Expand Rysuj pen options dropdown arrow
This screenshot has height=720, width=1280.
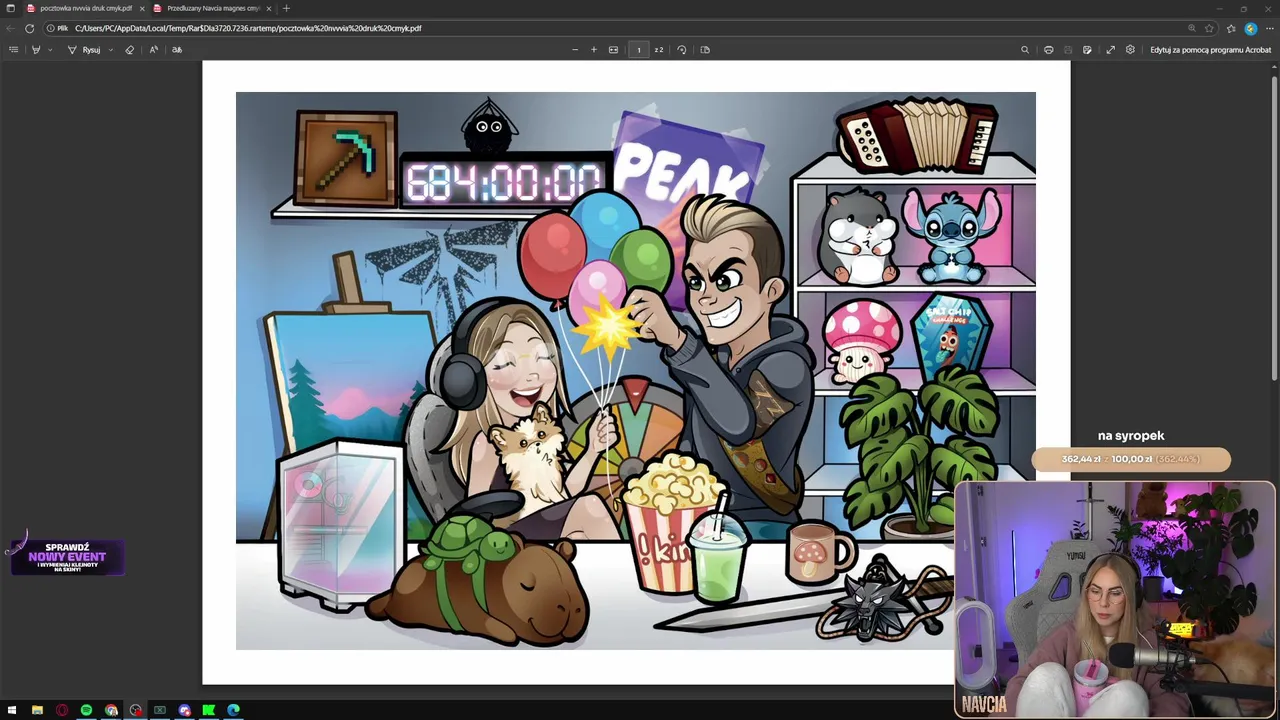(x=110, y=50)
